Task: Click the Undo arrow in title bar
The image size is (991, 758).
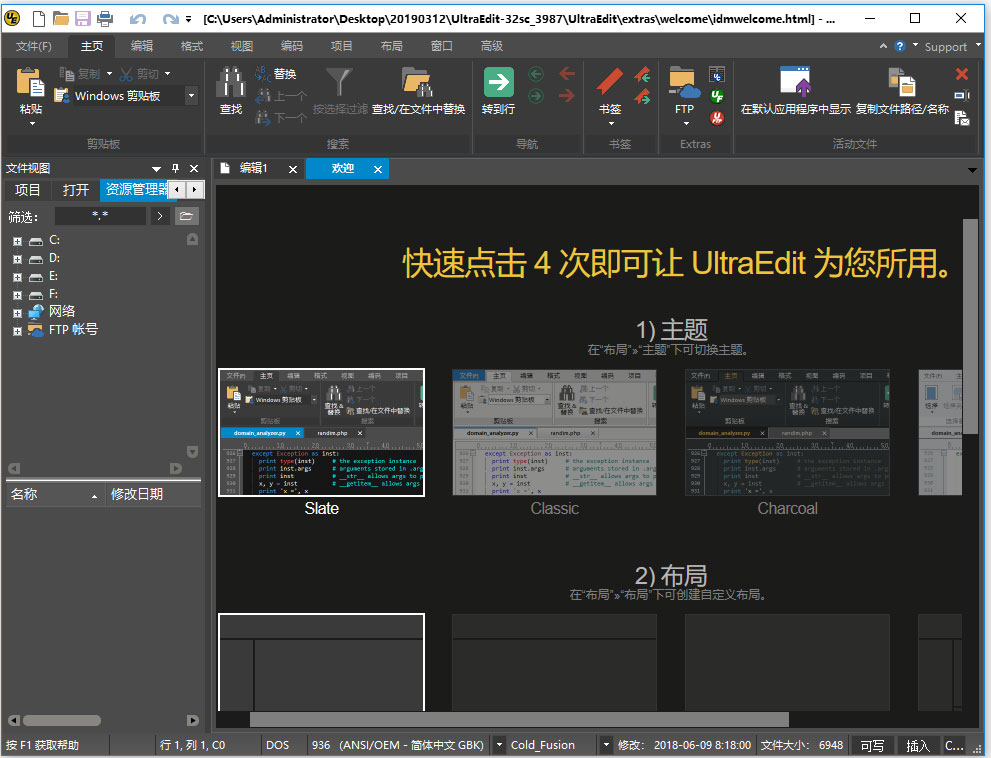Action: (138, 19)
